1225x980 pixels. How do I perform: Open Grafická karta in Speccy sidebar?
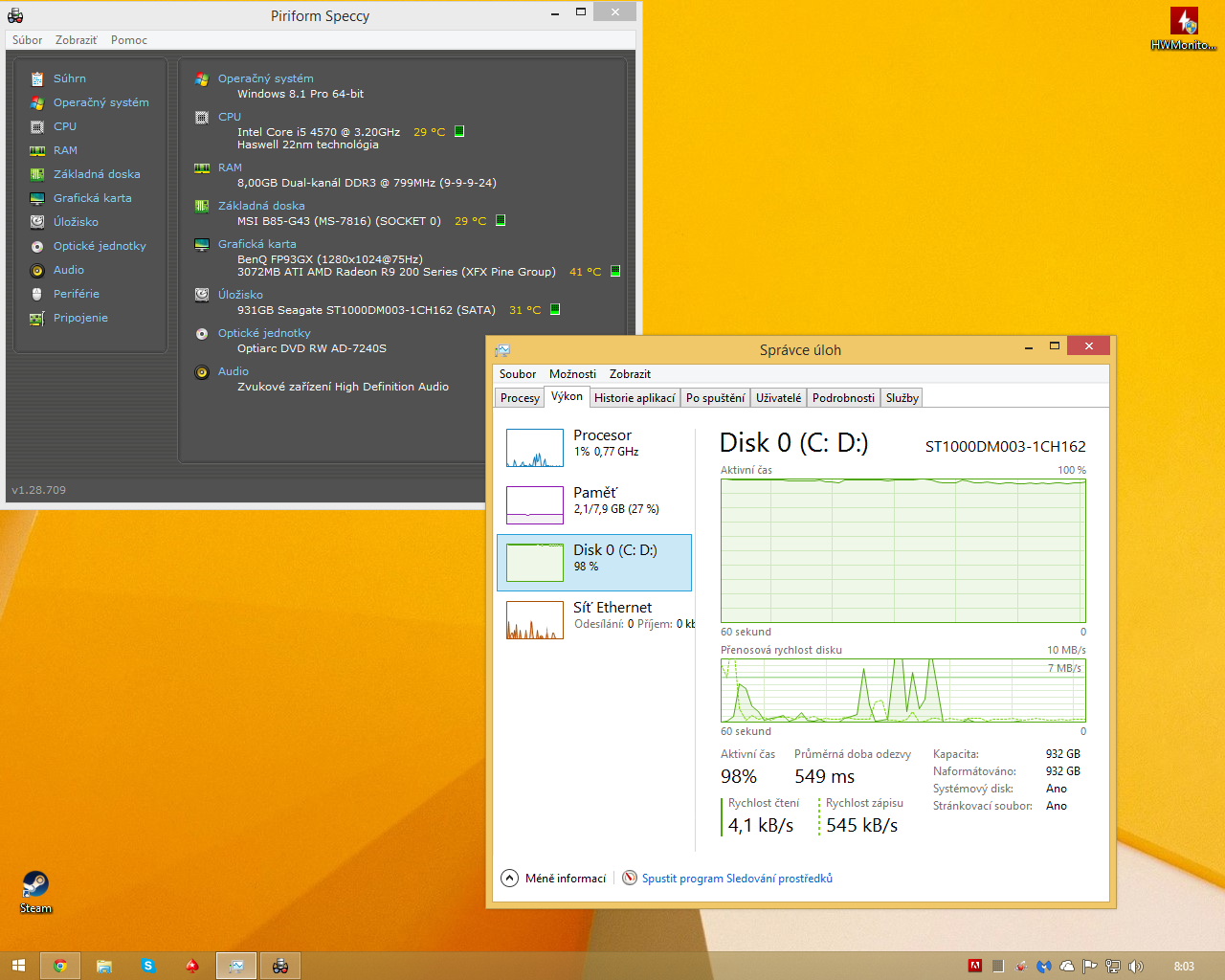(92, 198)
